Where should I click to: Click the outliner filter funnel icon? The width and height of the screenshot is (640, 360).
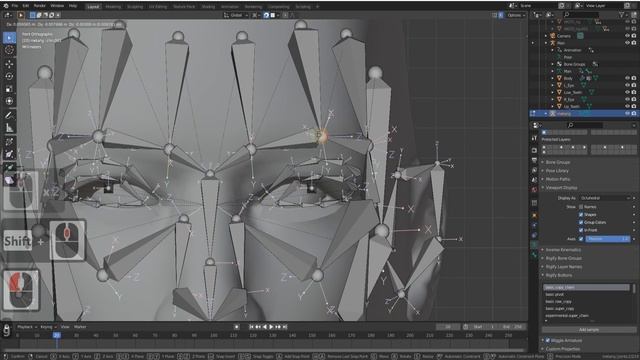pos(622,15)
